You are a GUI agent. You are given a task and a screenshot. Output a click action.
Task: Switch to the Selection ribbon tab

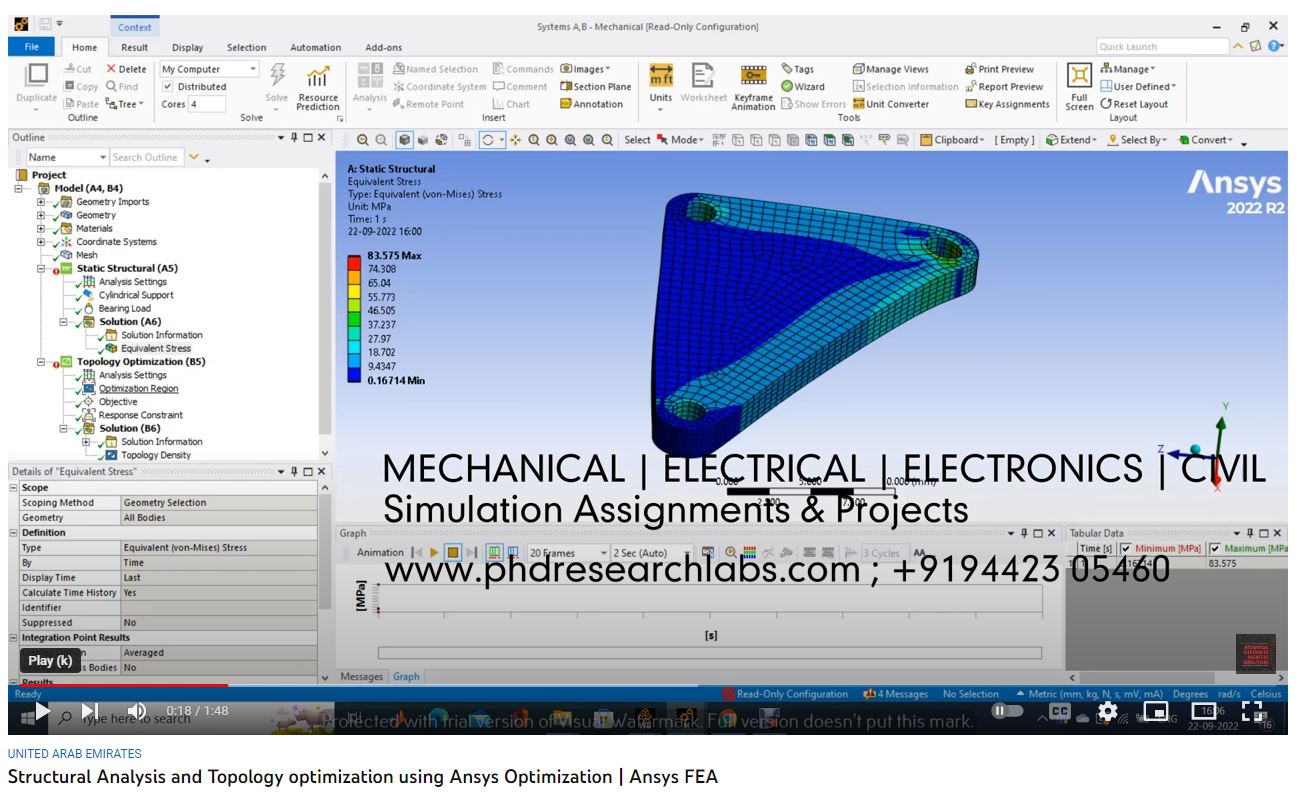pyautogui.click(x=246, y=47)
